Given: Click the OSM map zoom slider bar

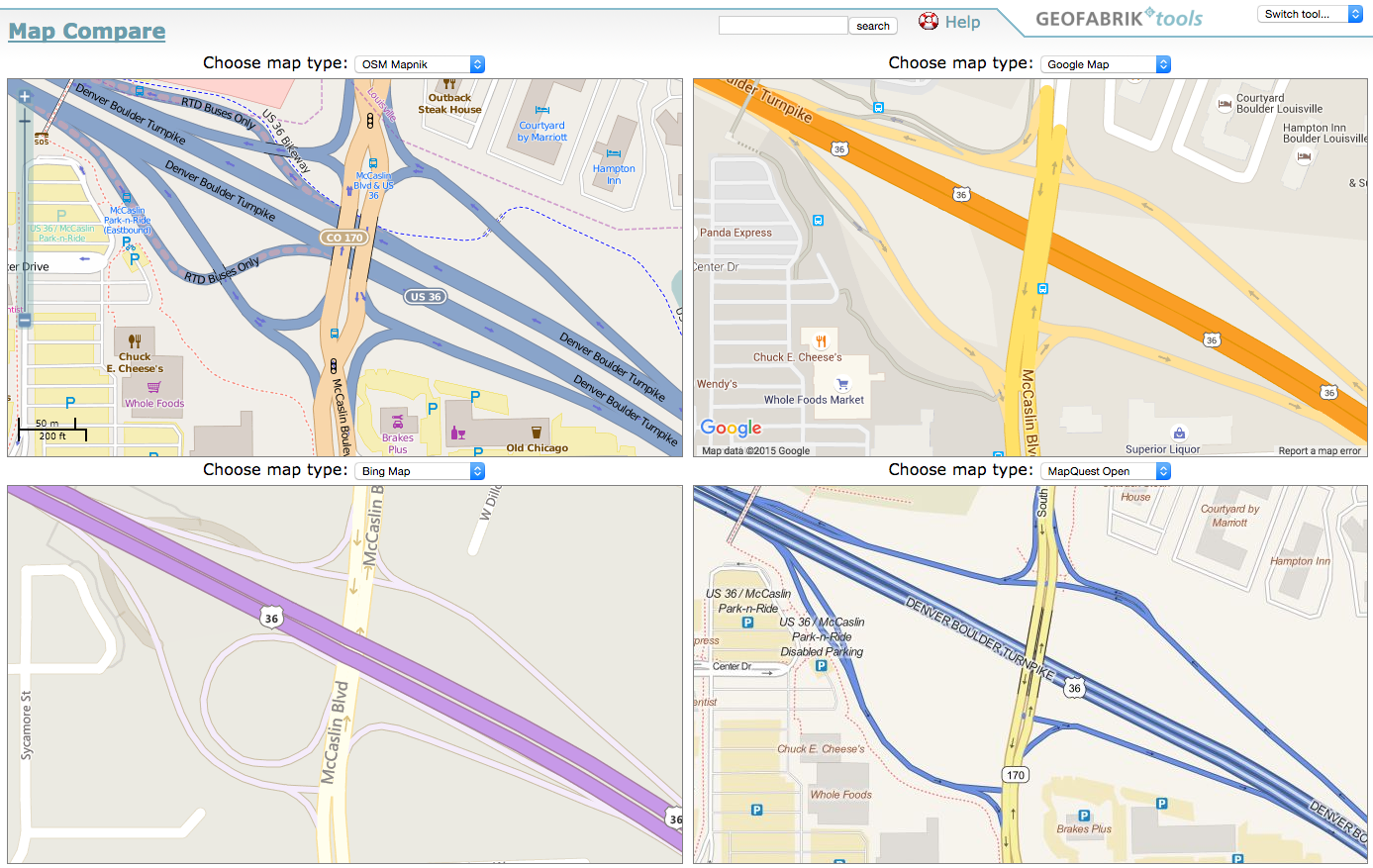Looking at the screenshot, I should click(x=25, y=208).
